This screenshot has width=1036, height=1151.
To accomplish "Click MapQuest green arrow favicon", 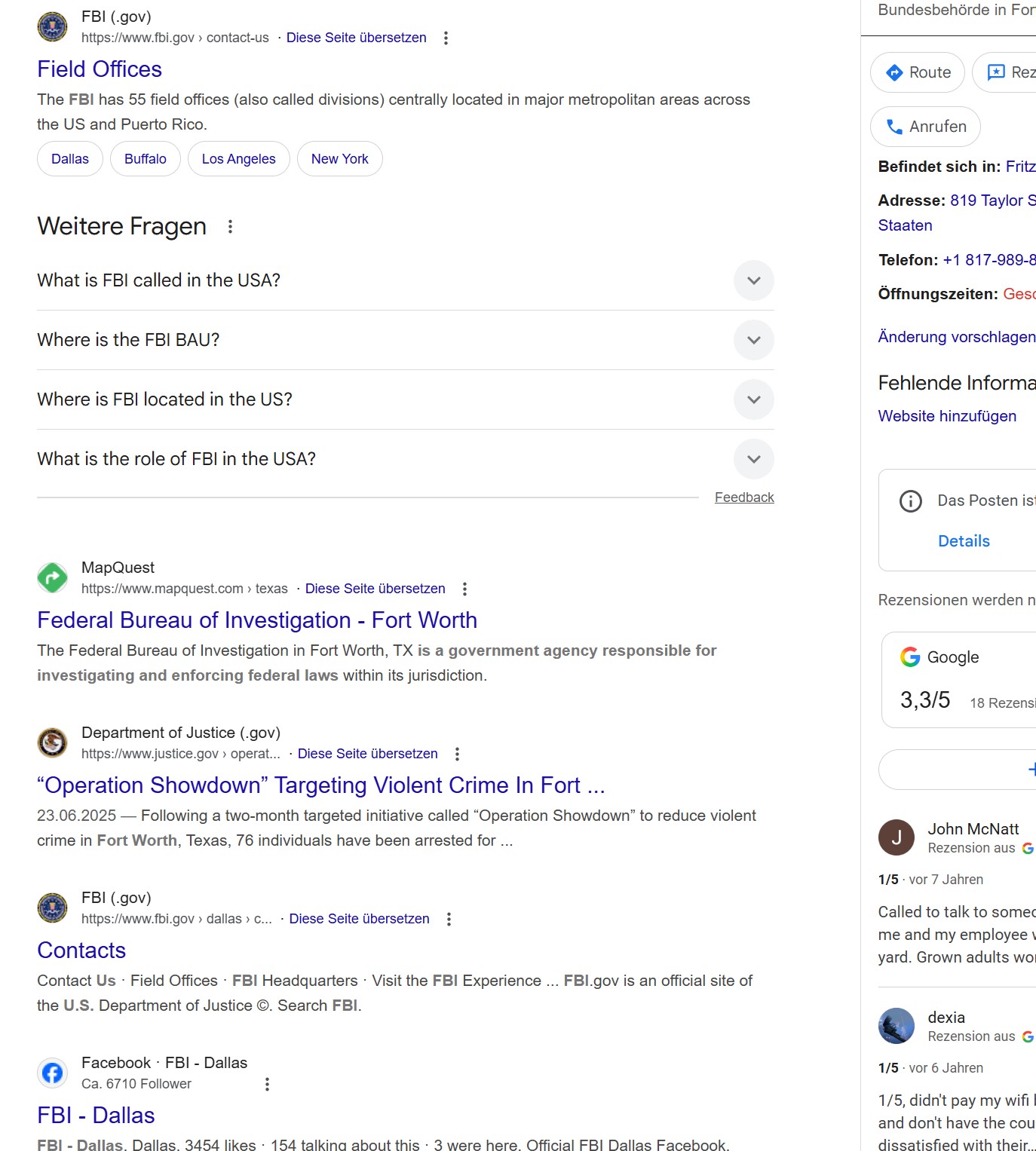I will pos(52,578).
